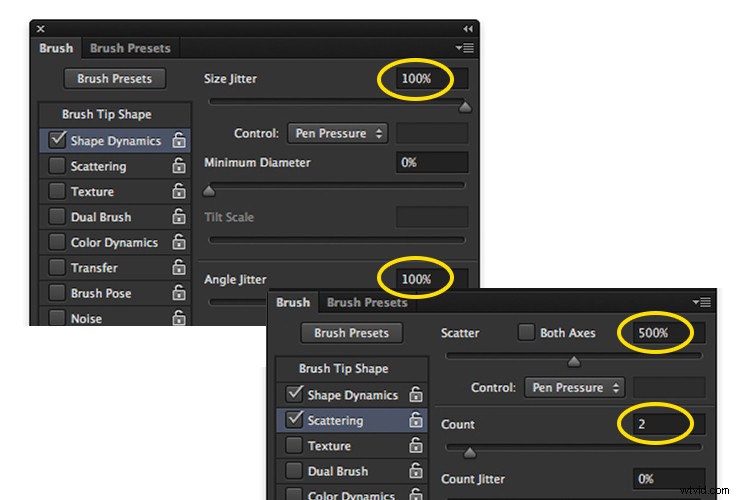
Task: Click the Size Jitter slider handle
Action: pyautogui.click(x=465, y=106)
